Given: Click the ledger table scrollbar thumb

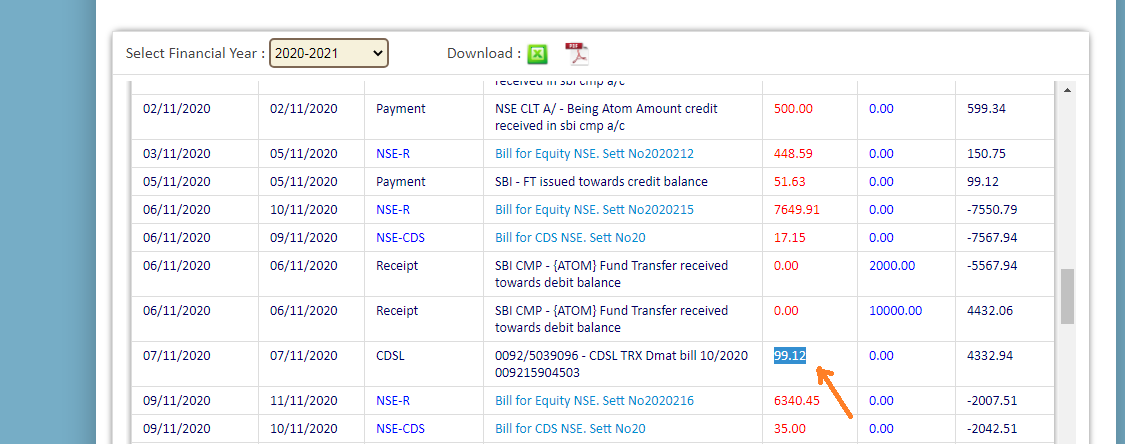Looking at the screenshot, I should pos(1067,296).
